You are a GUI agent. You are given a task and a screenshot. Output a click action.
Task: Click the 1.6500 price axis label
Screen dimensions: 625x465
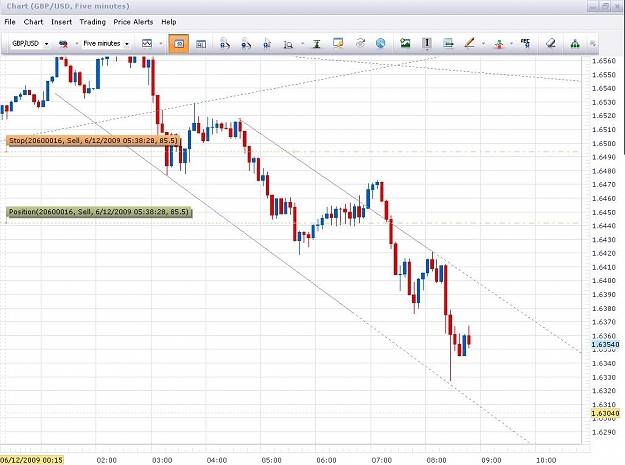(x=604, y=143)
